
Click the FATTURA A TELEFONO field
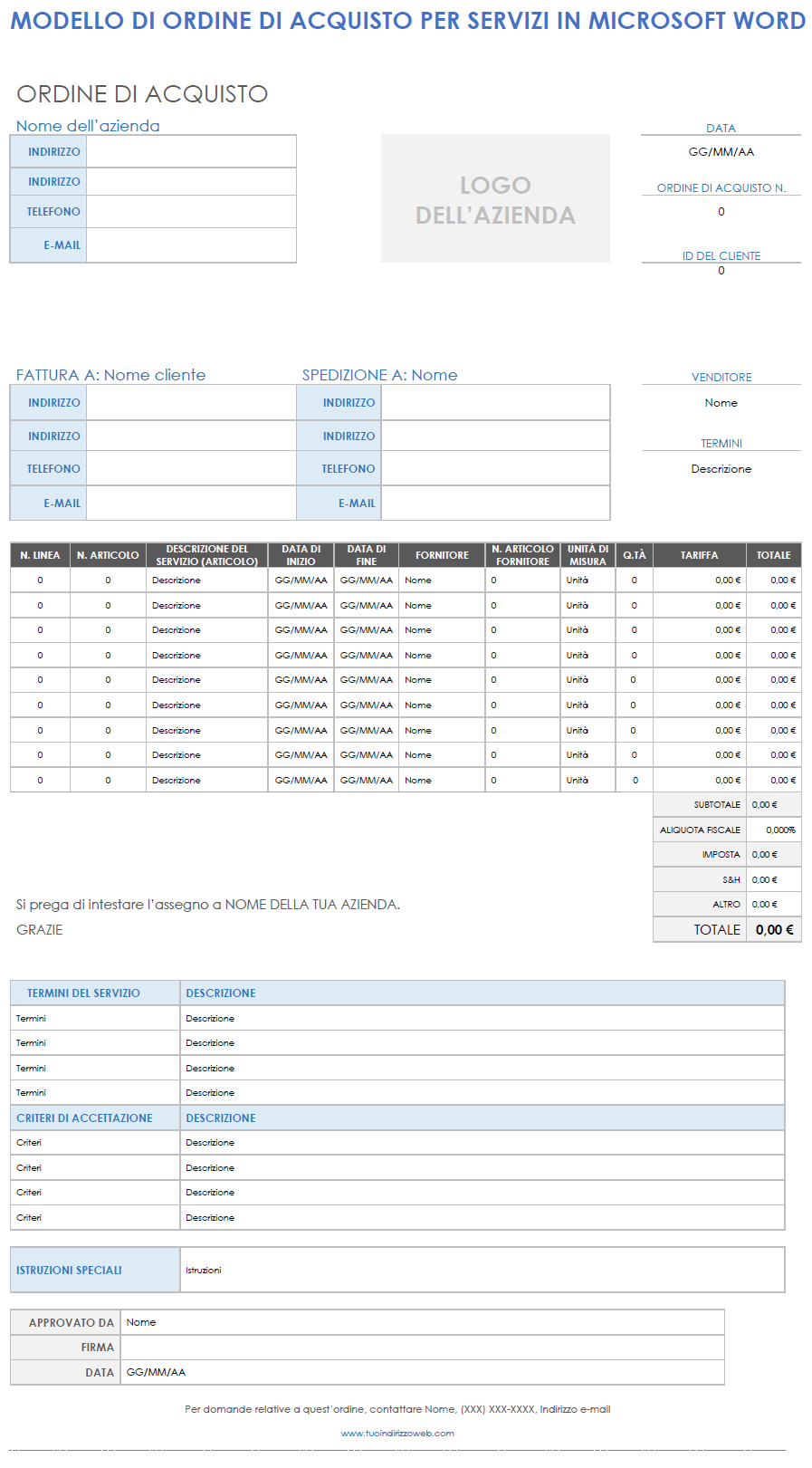191,469
